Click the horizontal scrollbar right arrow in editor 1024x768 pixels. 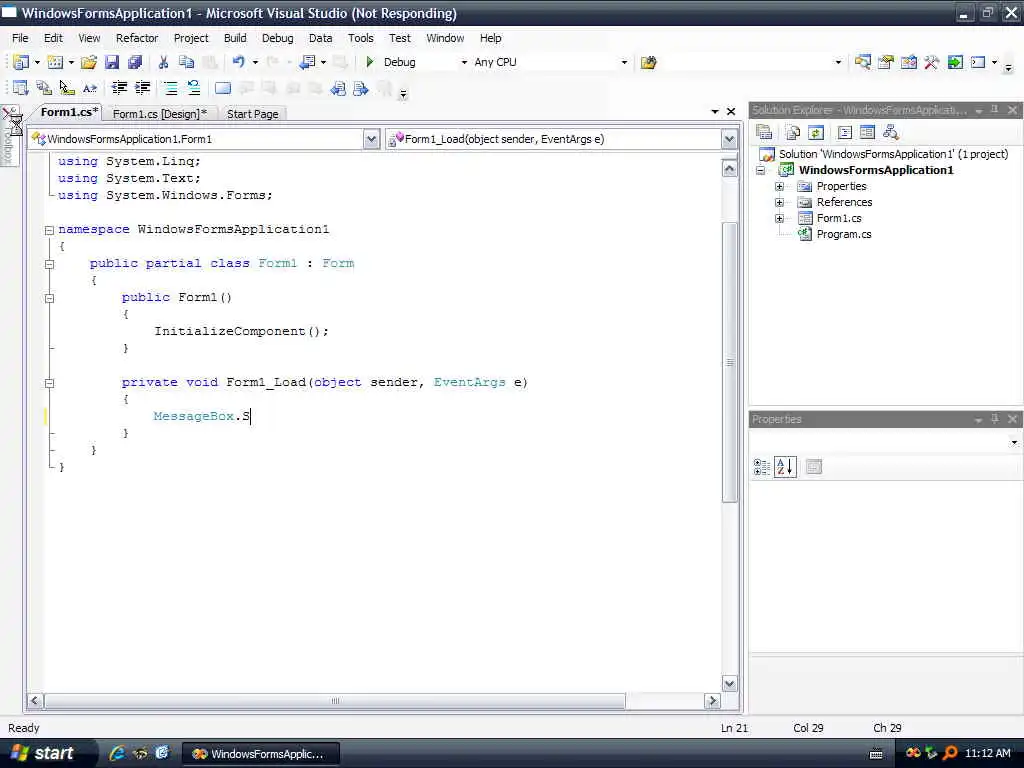click(x=712, y=701)
